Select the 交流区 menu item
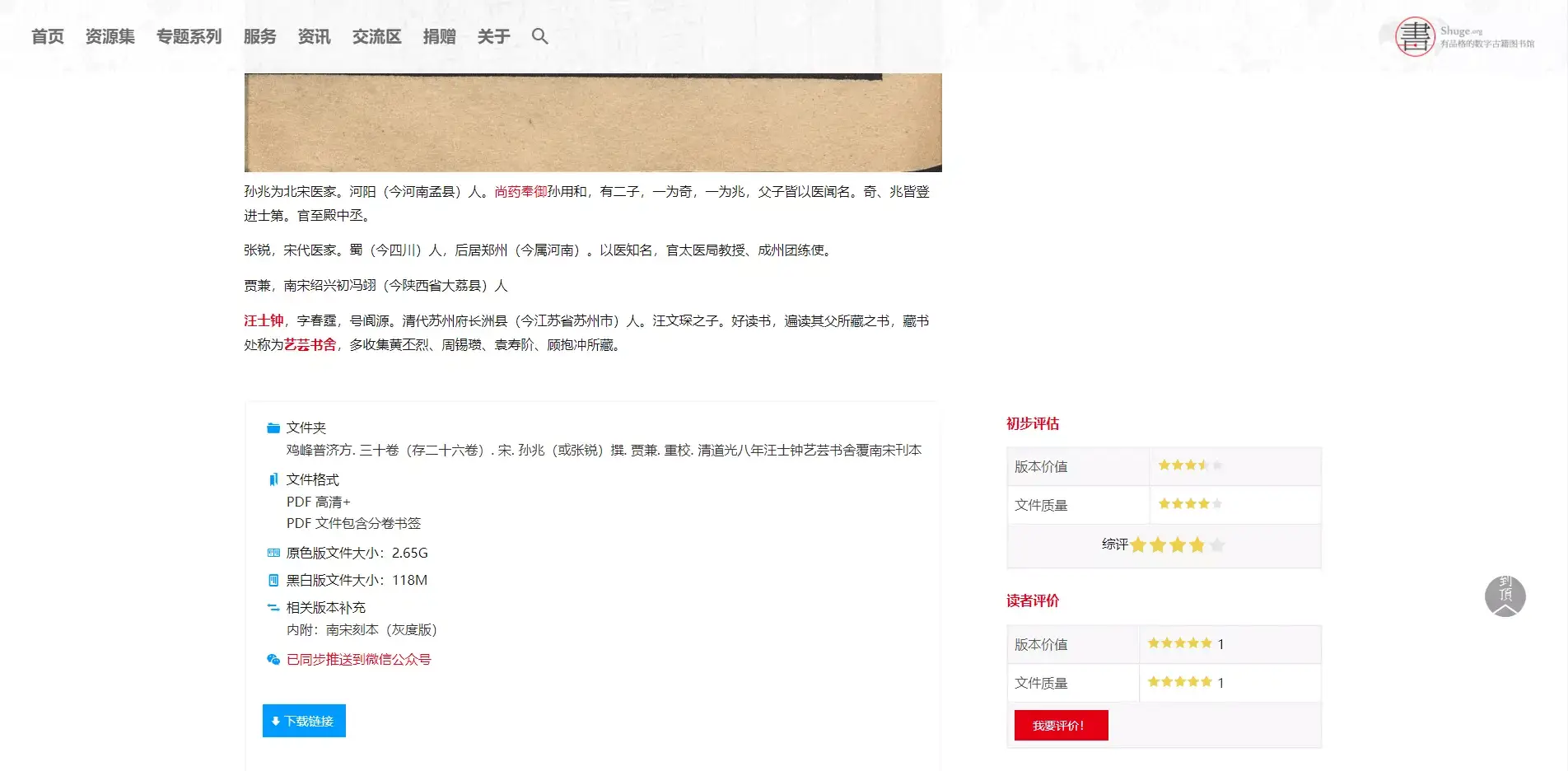 click(376, 36)
